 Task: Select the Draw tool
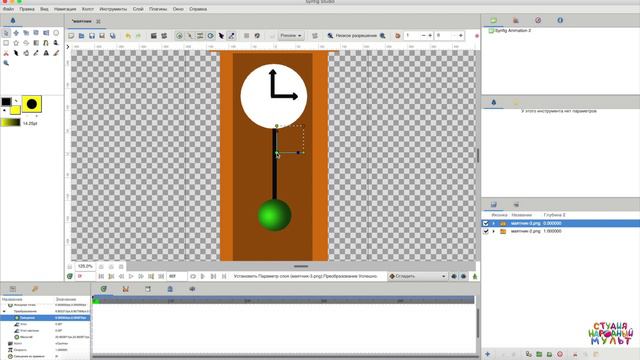pos(56,42)
